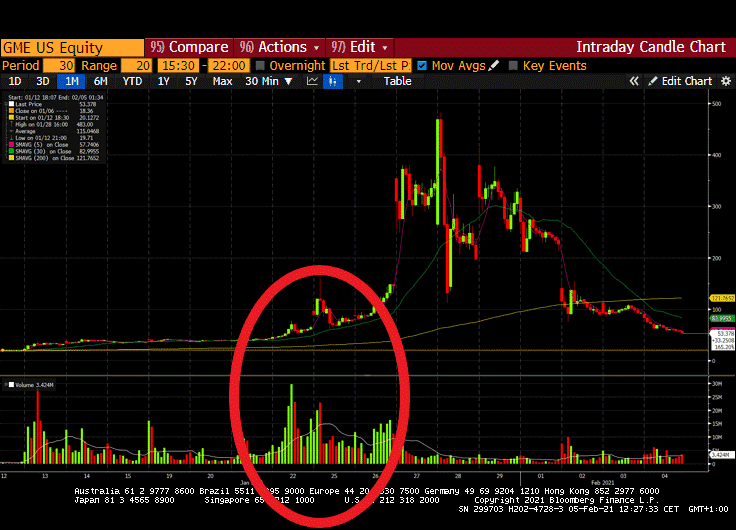Click the Start on 01/12 yellow swatch

pyautogui.click(x=11, y=117)
